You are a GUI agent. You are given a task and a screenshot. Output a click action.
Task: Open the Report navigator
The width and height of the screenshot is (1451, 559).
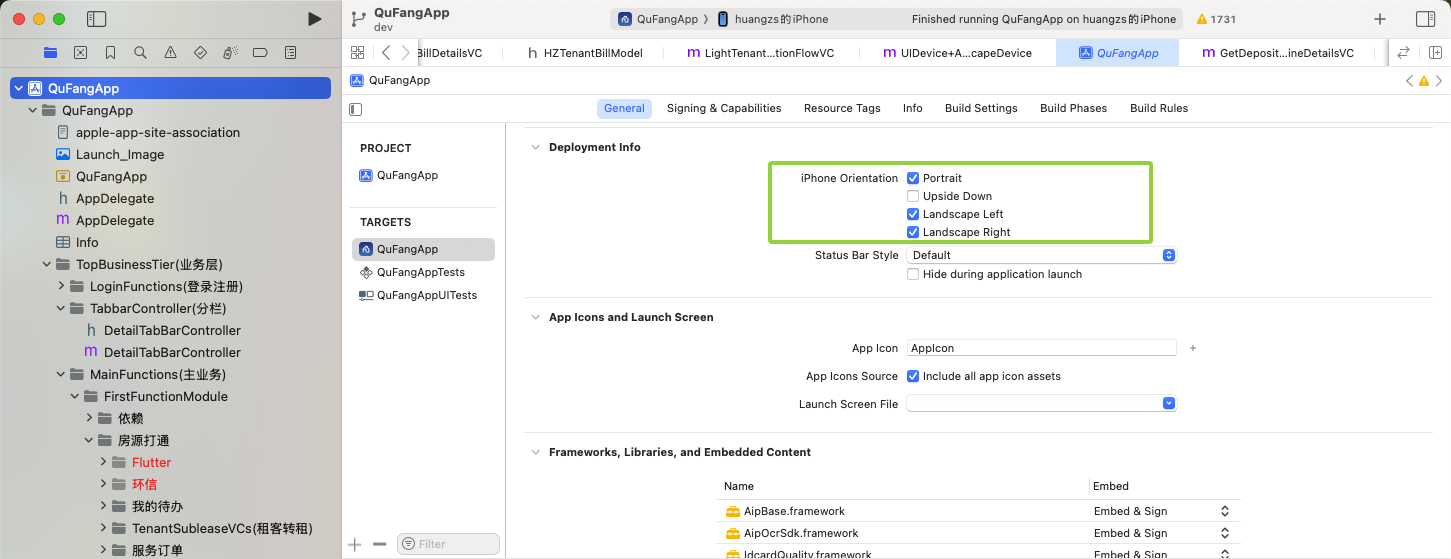pyautogui.click(x=290, y=52)
